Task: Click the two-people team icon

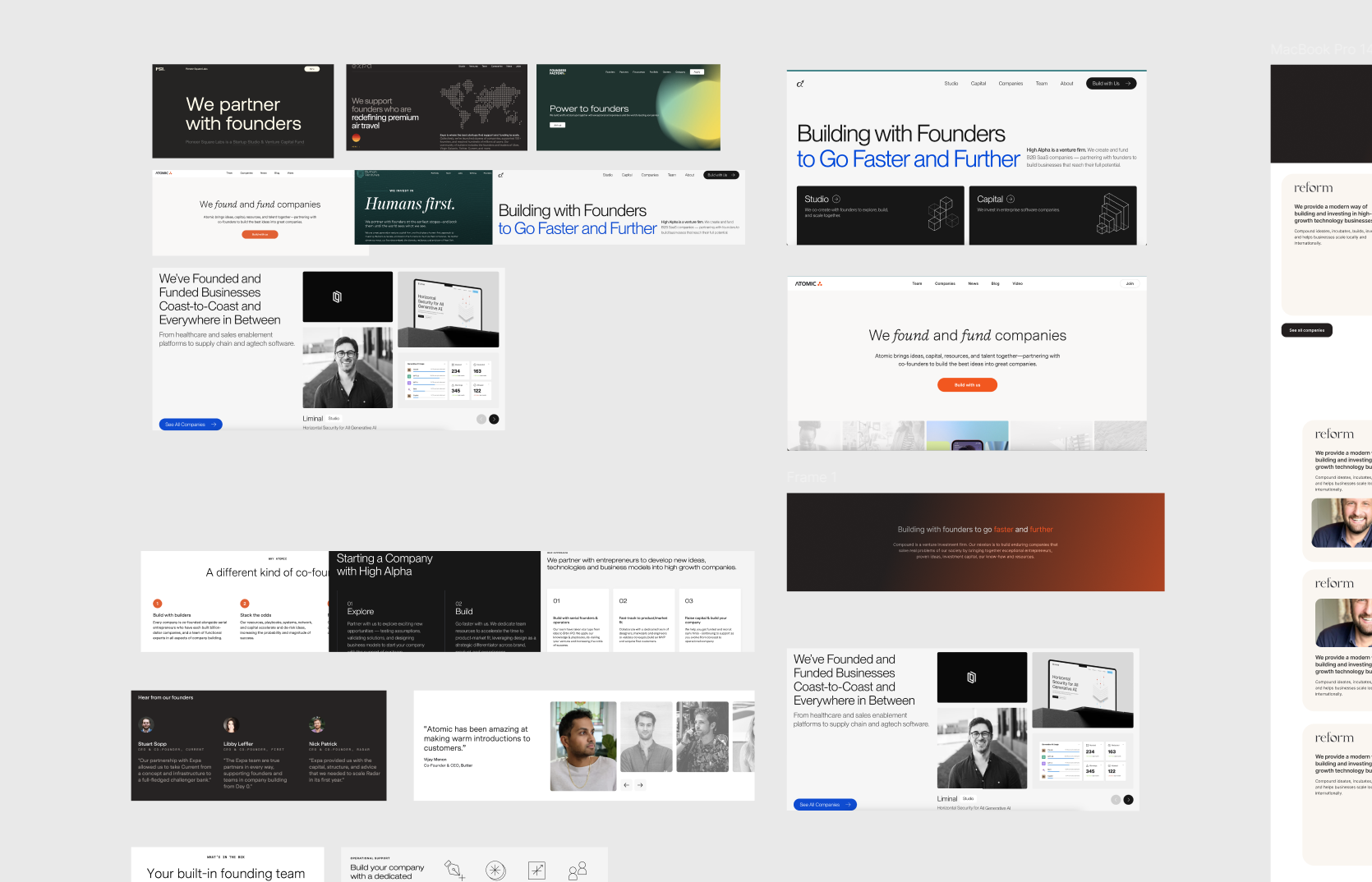Action: (x=578, y=871)
